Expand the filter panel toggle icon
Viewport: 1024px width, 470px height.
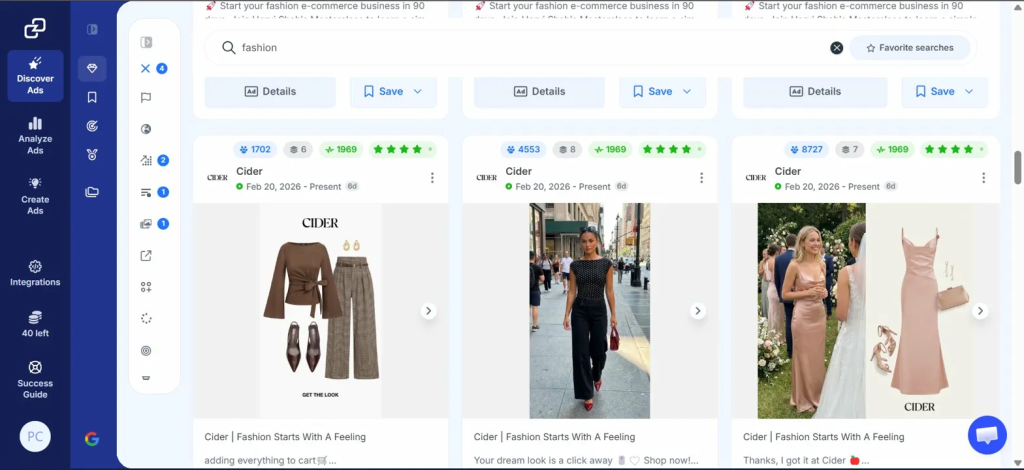pos(146,42)
